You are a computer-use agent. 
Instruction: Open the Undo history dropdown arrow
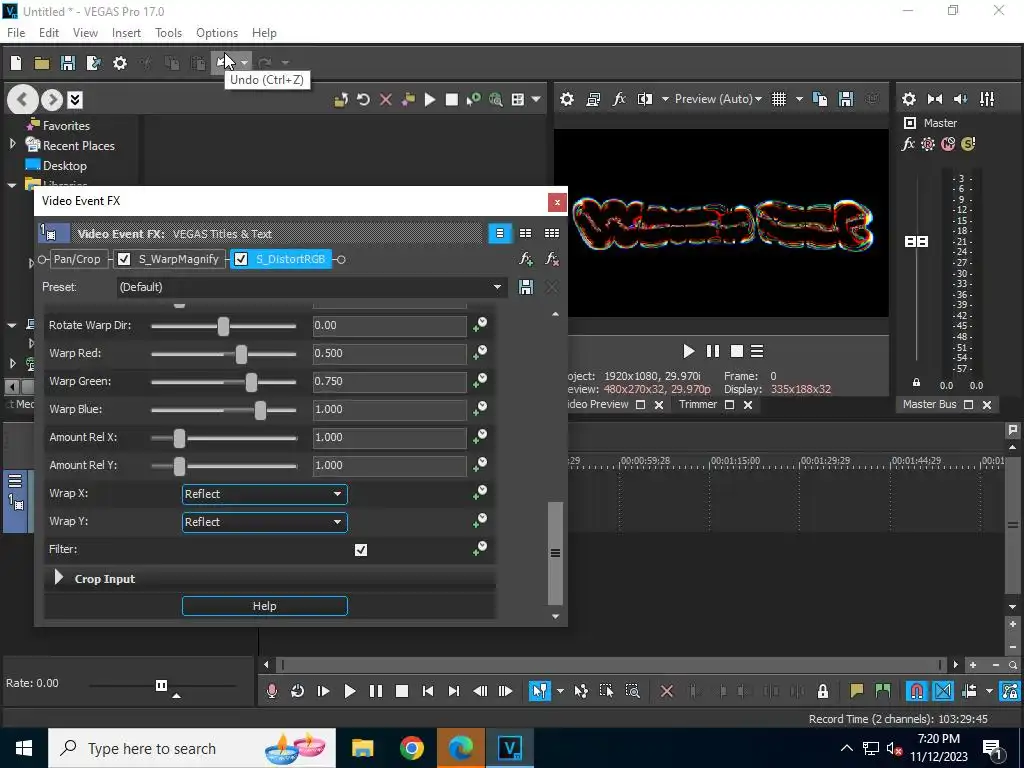[x=244, y=63]
